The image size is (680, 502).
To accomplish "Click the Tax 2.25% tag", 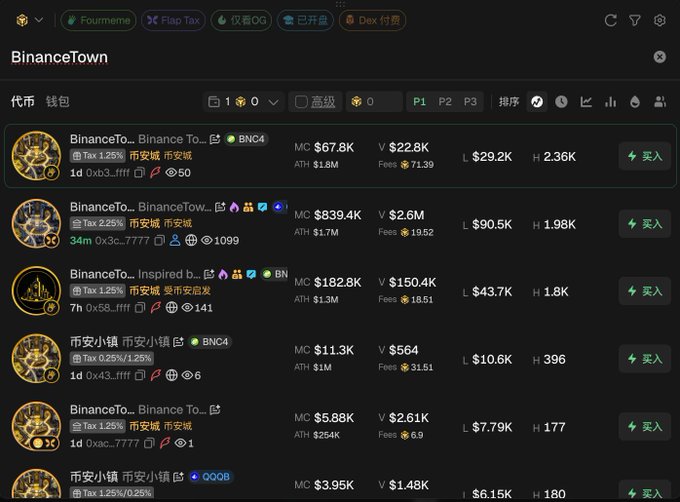I will tap(98, 223).
